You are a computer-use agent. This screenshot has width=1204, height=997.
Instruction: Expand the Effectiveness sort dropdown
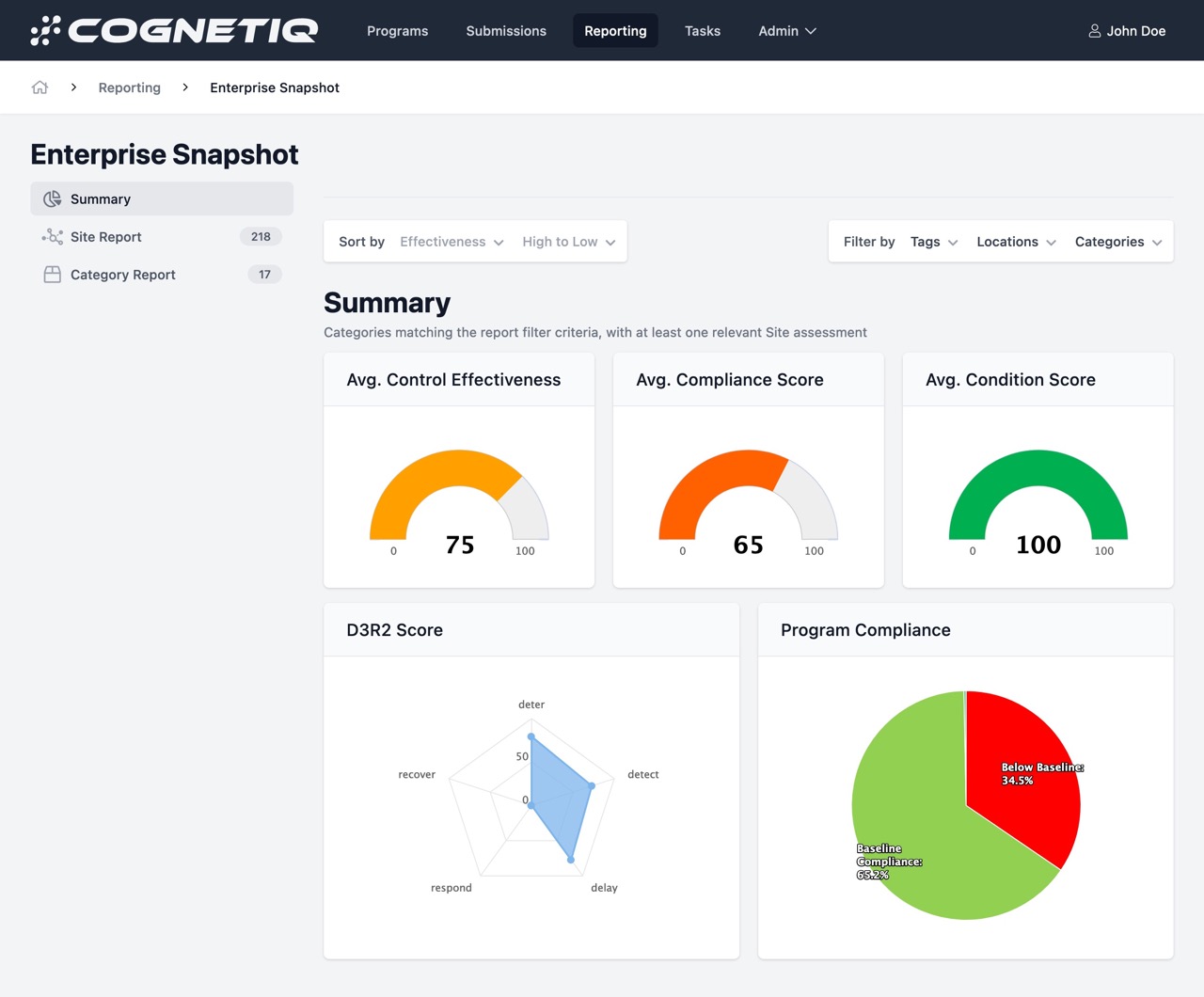click(x=451, y=242)
